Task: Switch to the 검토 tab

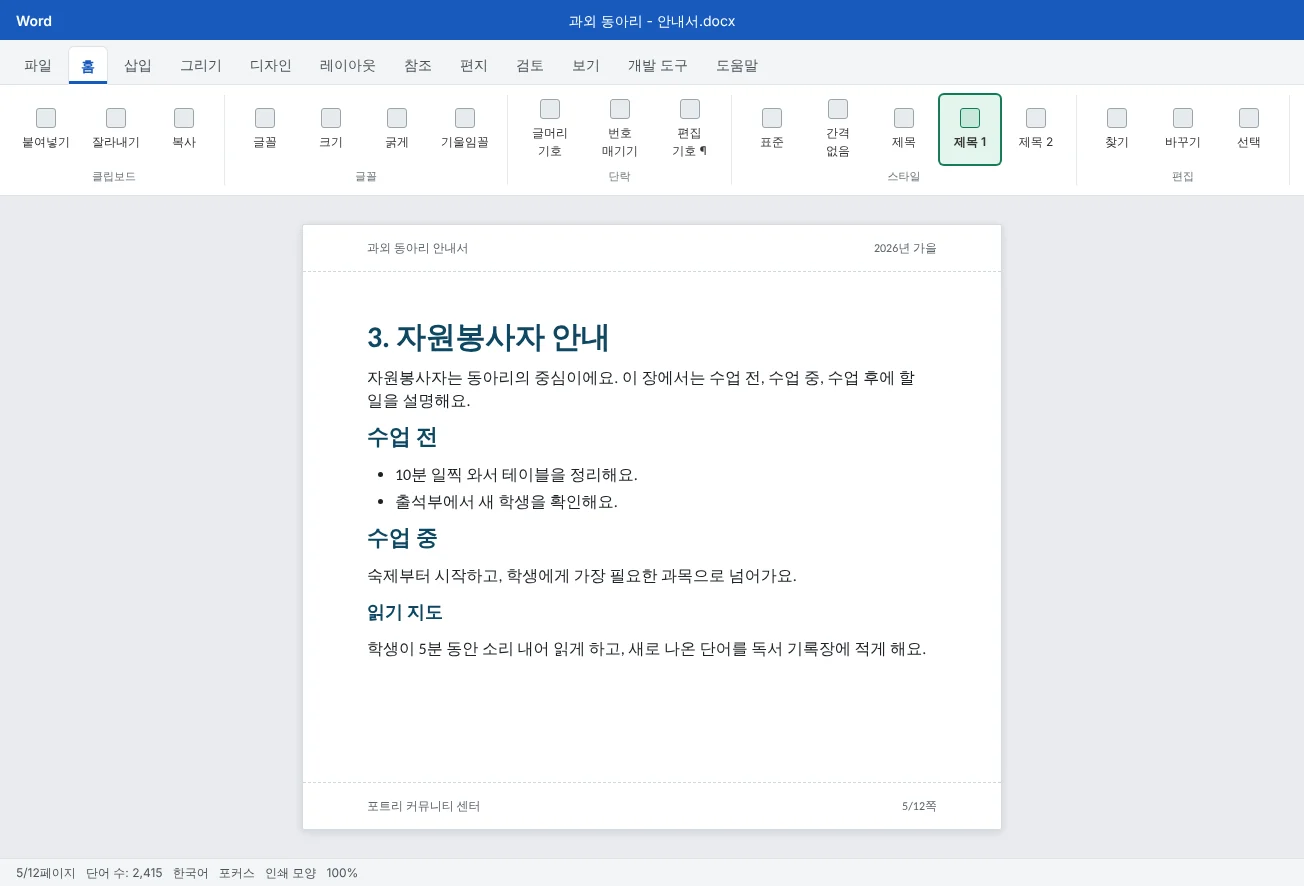Action: coord(530,66)
